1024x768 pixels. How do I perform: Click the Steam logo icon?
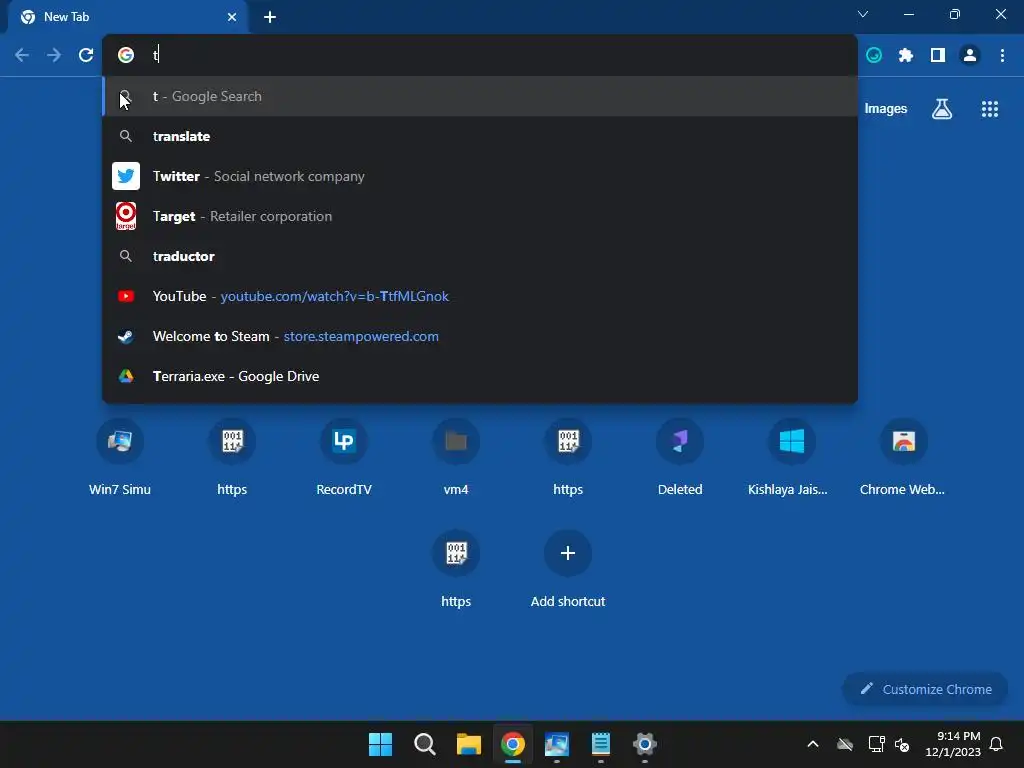(x=126, y=336)
